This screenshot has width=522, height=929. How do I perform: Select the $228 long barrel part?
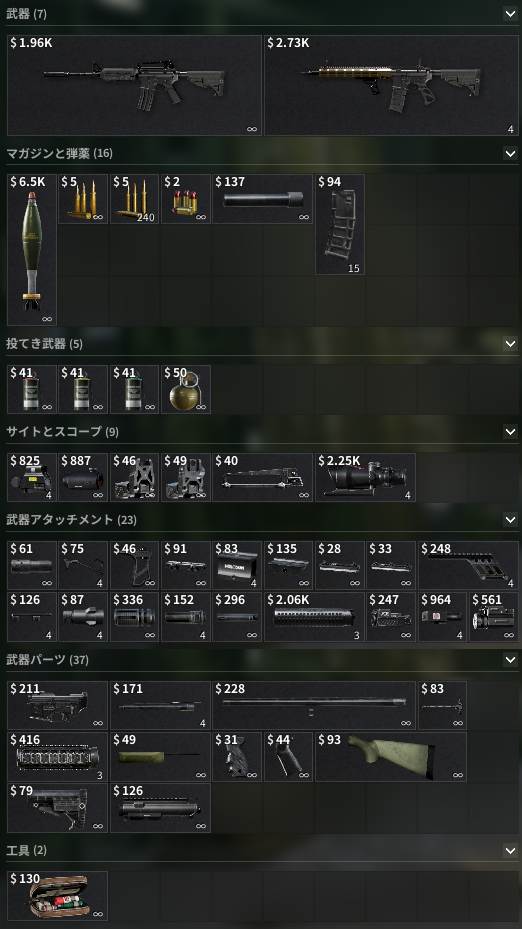[314, 706]
